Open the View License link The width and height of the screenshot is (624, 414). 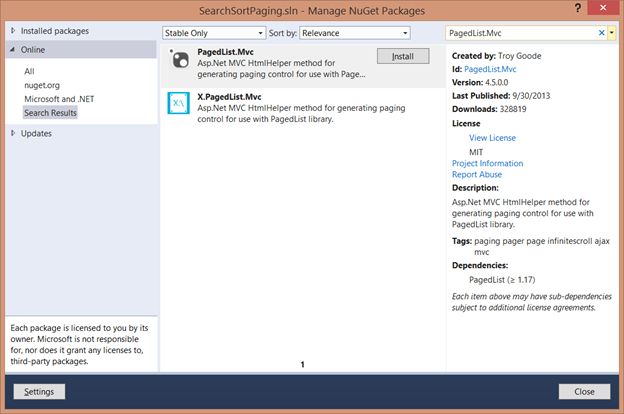[x=492, y=138]
